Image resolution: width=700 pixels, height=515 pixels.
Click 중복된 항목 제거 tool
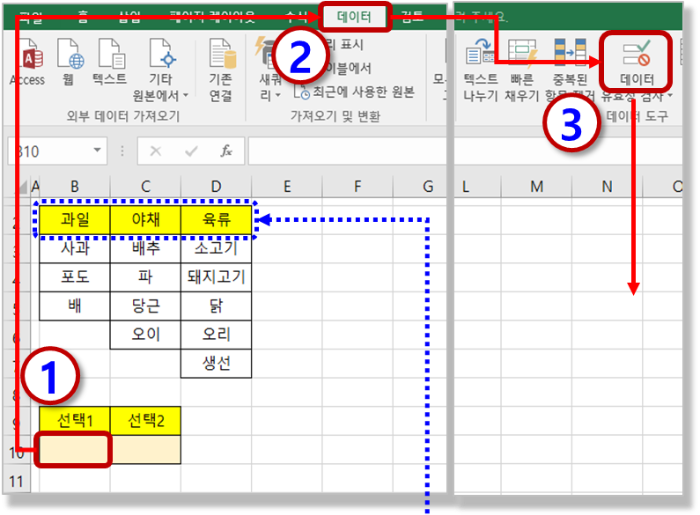(570, 70)
